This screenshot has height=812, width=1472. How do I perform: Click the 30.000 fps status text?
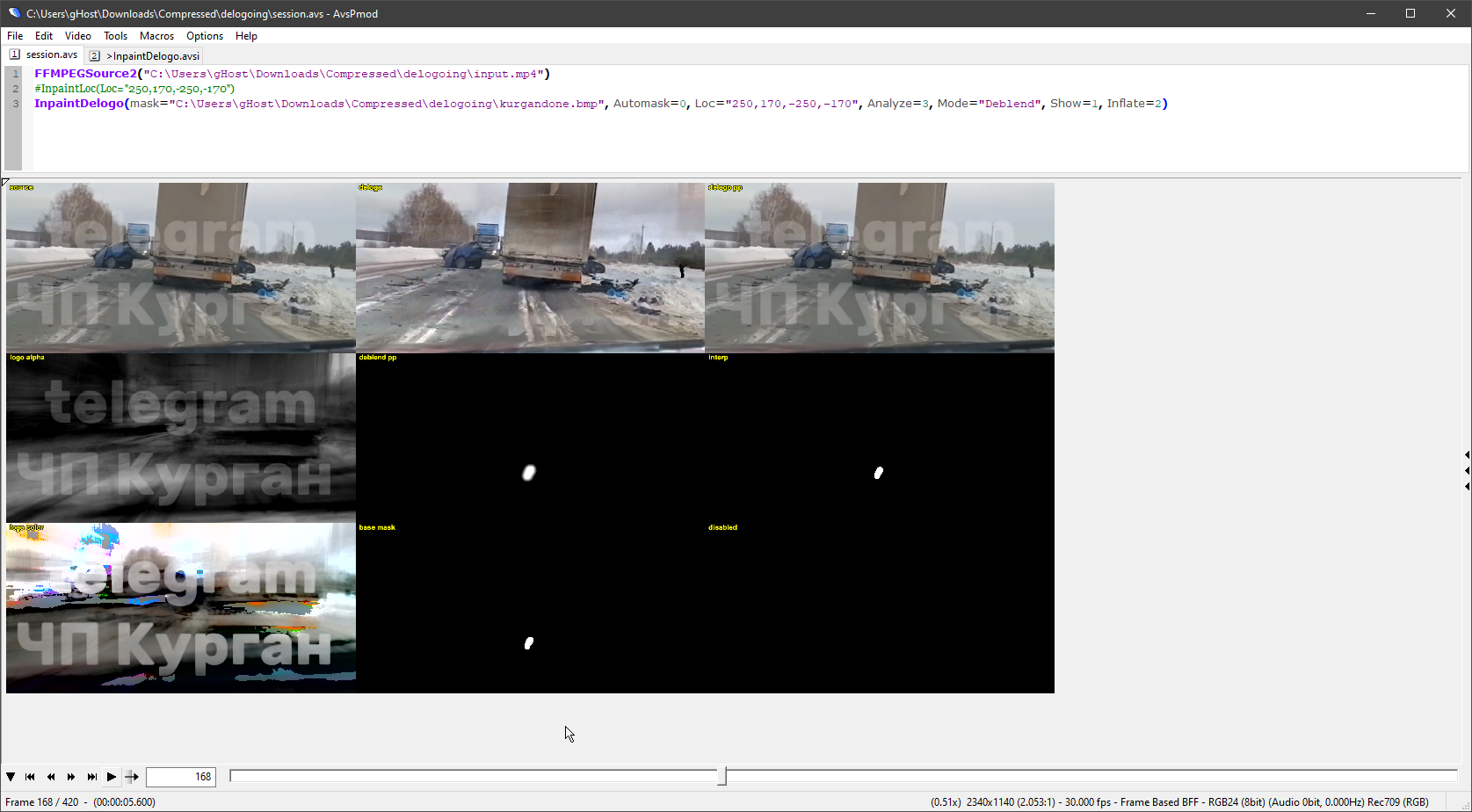click(x=1089, y=802)
